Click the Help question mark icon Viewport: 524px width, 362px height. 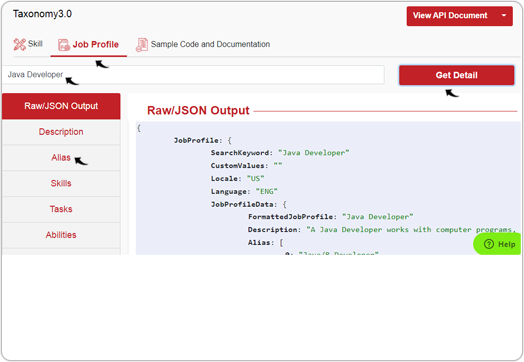tap(489, 244)
